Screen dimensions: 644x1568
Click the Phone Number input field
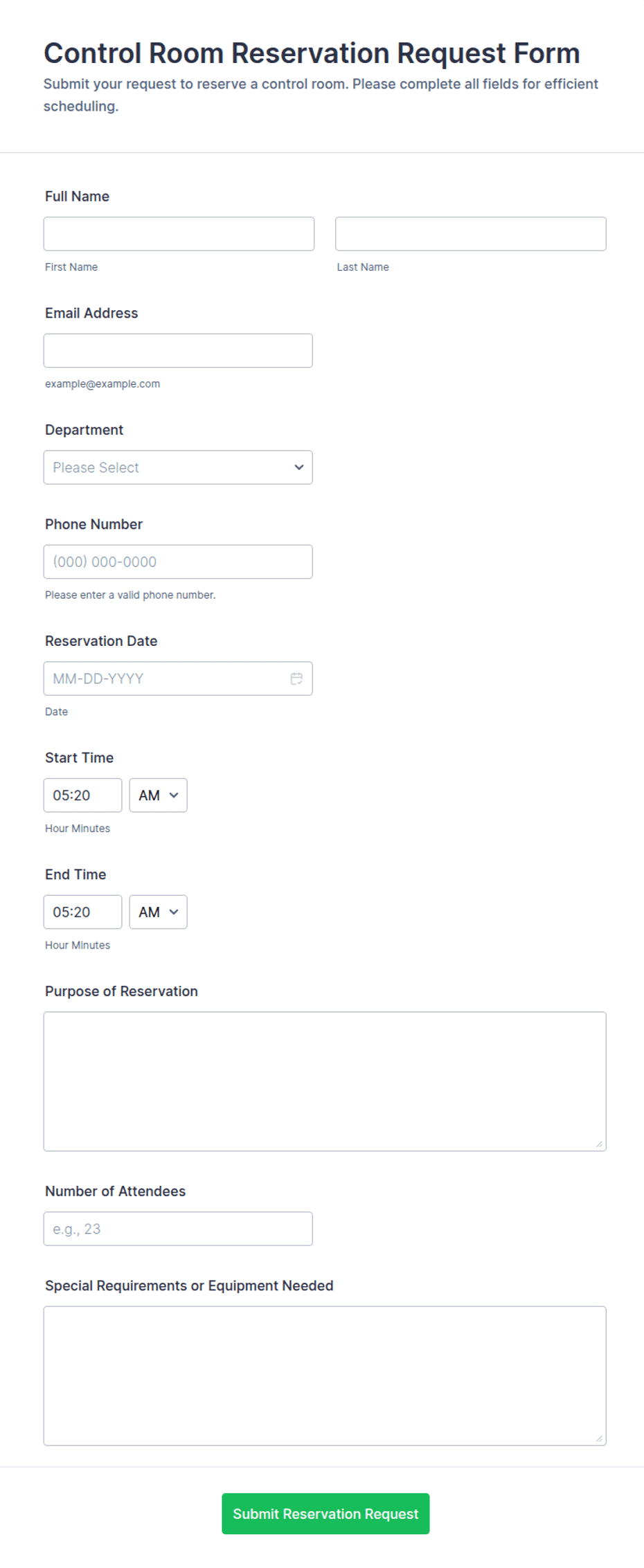pyautogui.click(x=178, y=562)
